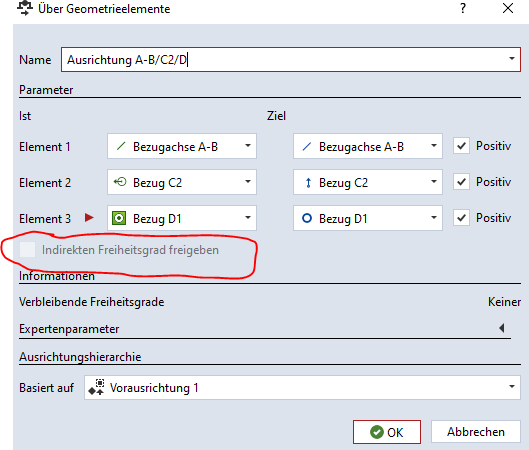Click the blue vertical arrow icon beside Ziel Bezug C2
Screen dimensions: 529x450
[308, 183]
